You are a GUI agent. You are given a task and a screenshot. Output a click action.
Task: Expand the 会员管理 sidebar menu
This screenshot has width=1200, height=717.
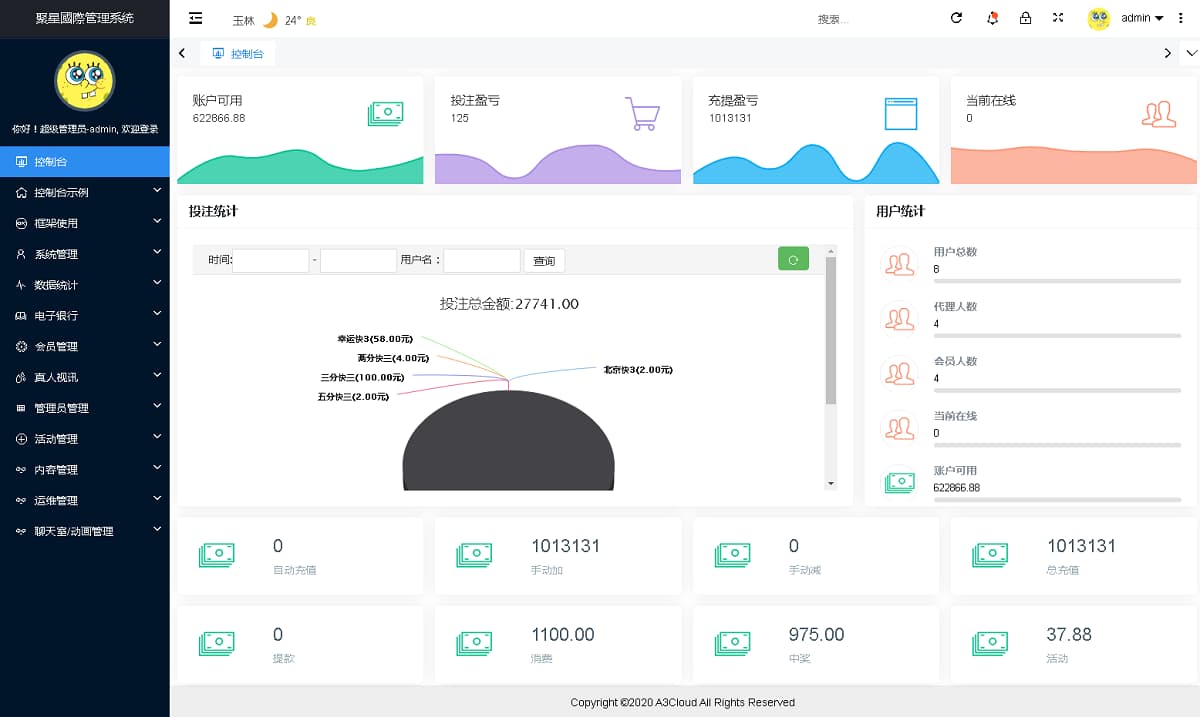84,346
